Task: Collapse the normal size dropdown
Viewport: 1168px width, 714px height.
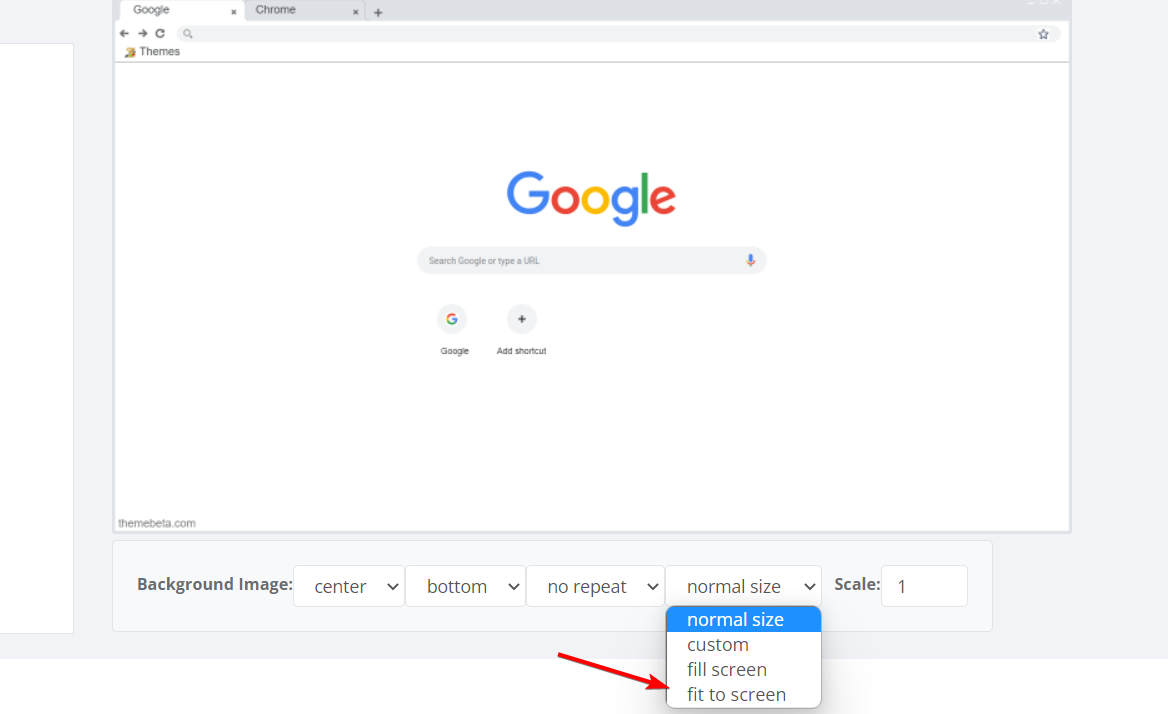Action: coord(743,587)
